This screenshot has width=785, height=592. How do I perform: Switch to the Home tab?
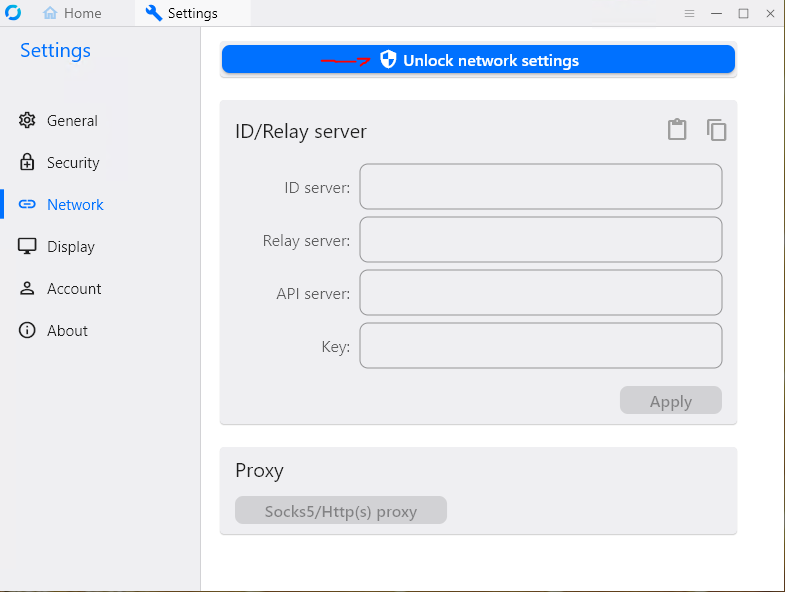click(72, 14)
